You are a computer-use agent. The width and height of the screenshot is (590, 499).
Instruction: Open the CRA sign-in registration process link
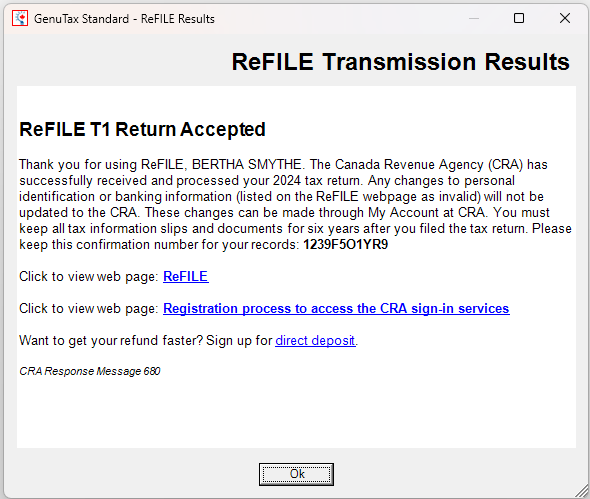[336, 309]
